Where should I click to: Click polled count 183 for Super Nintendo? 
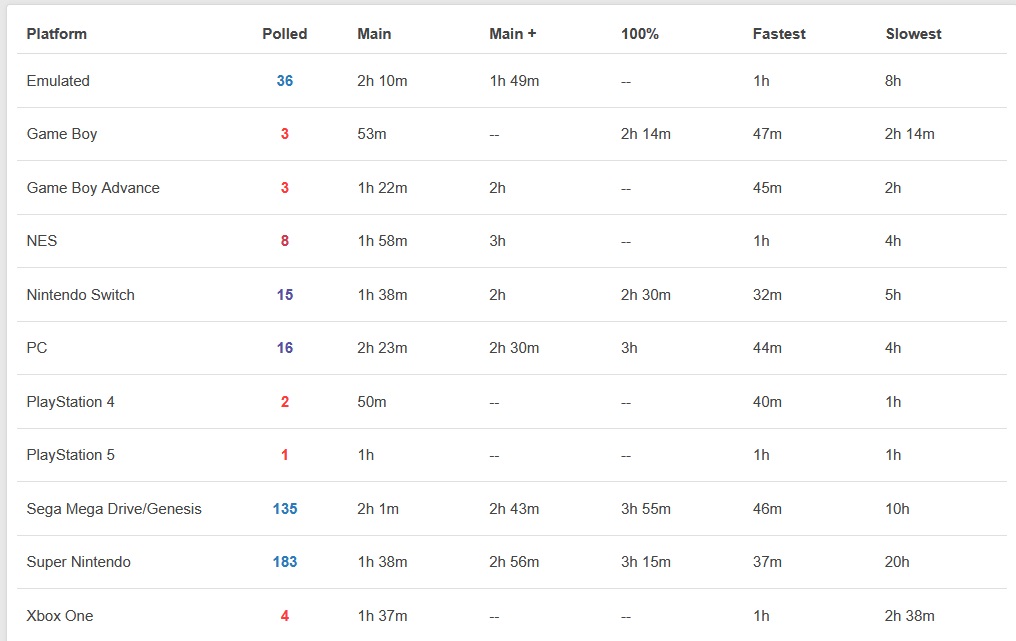coord(285,562)
